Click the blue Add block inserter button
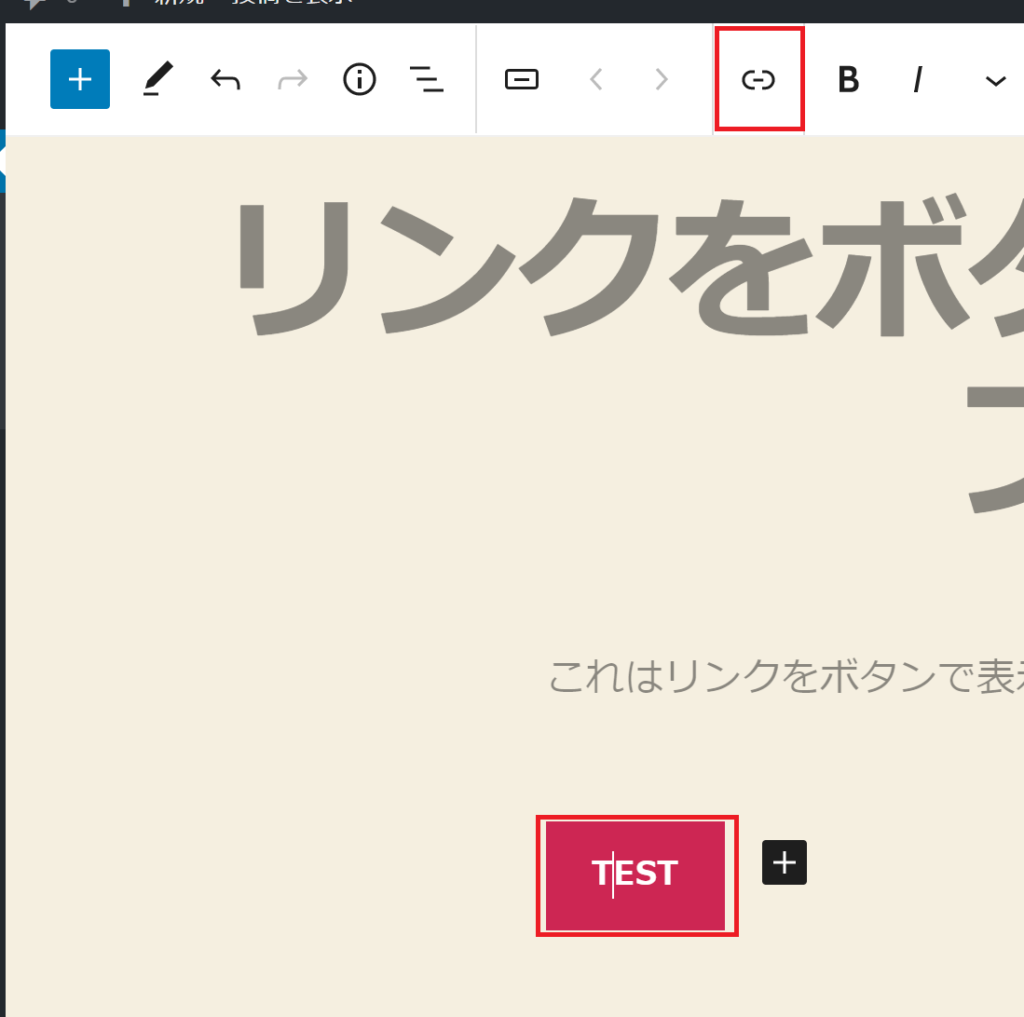 [x=80, y=79]
